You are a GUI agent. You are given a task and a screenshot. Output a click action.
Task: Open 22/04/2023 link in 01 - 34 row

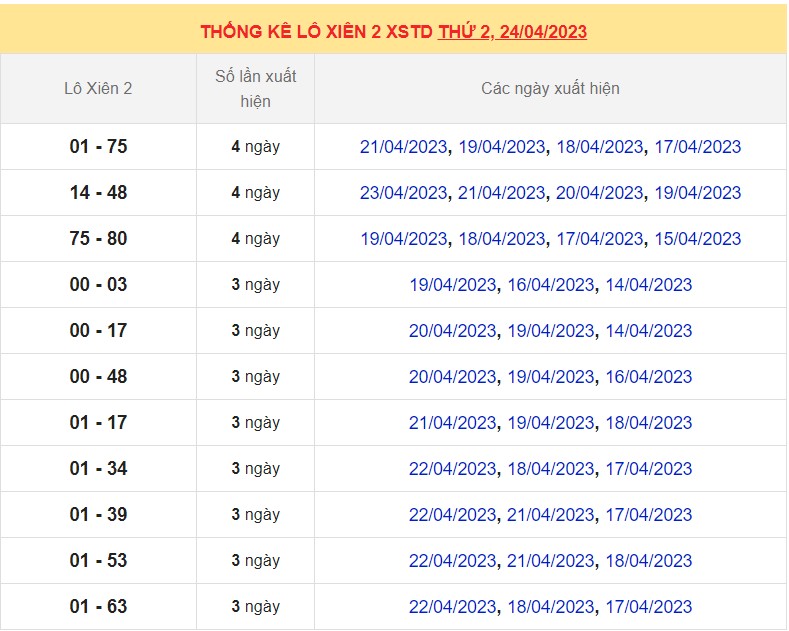(x=452, y=469)
